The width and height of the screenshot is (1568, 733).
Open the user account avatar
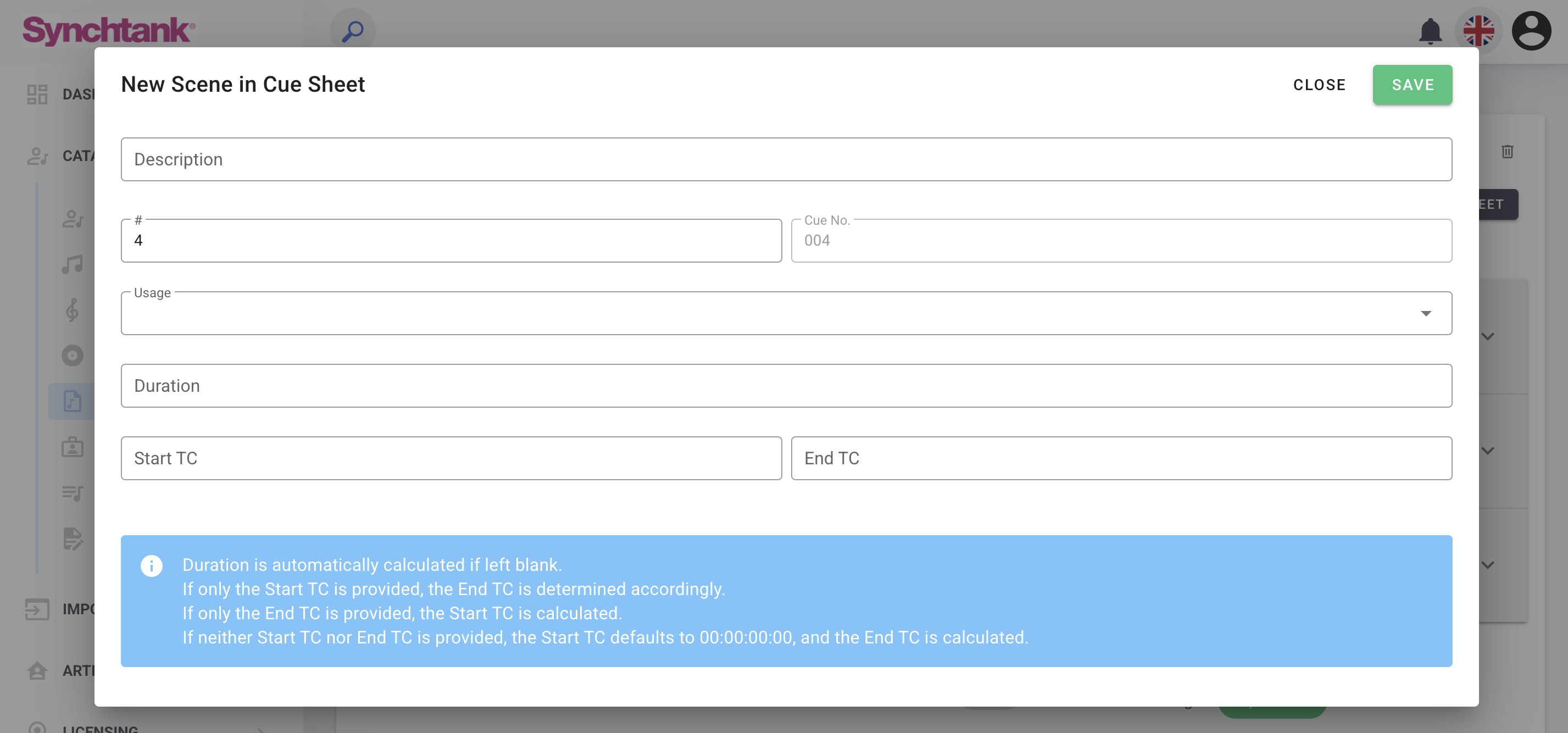coord(1531,30)
